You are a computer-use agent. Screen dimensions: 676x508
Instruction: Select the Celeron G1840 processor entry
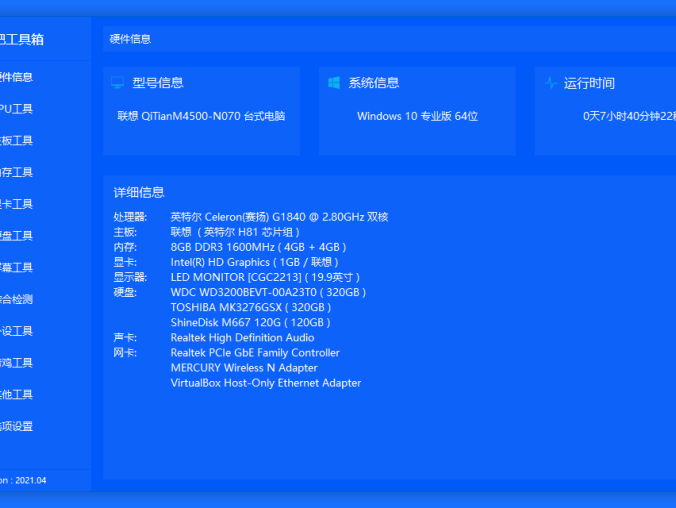(x=279, y=217)
